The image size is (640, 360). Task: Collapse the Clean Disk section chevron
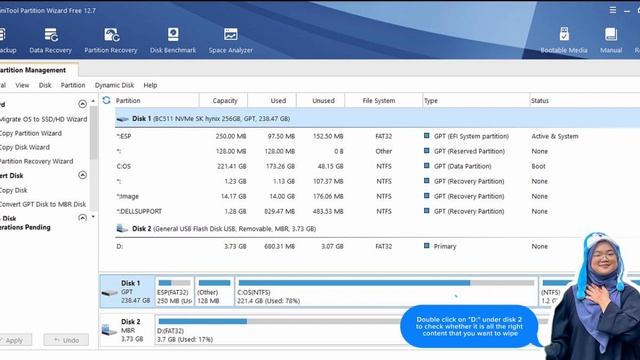(x=82, y=218)
